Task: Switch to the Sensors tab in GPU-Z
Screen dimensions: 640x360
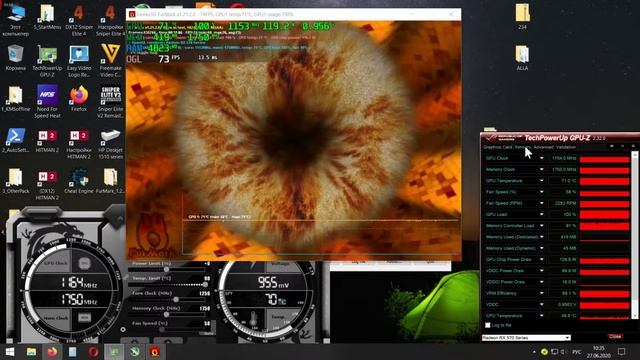Action: point(523,147)
